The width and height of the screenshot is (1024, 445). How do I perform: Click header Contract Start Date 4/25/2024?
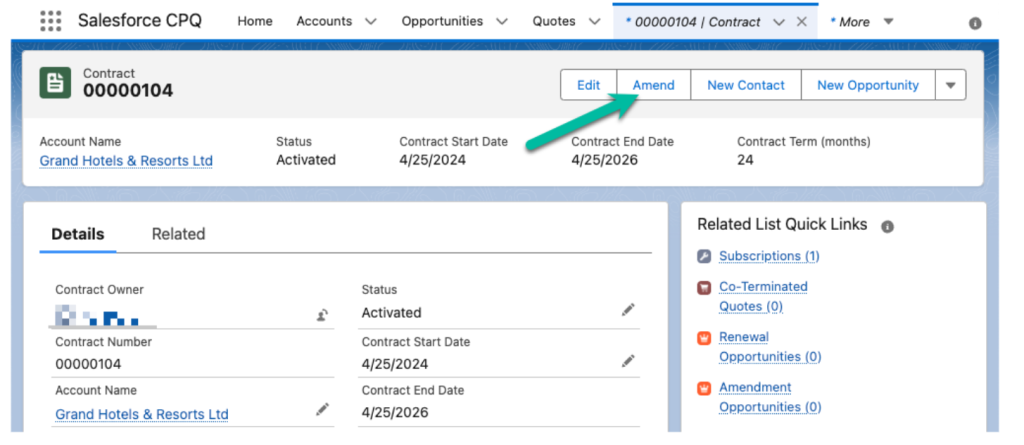click(x=432, y=160)
